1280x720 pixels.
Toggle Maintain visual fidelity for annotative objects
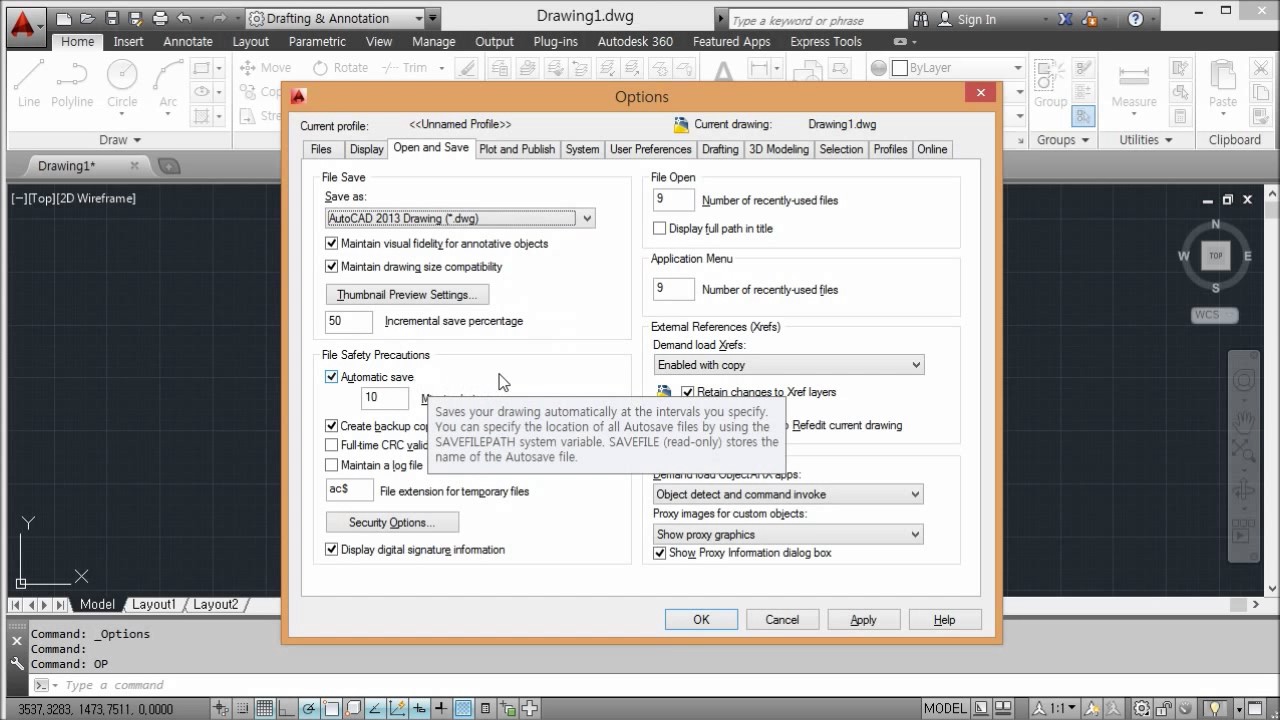[332, 244]
